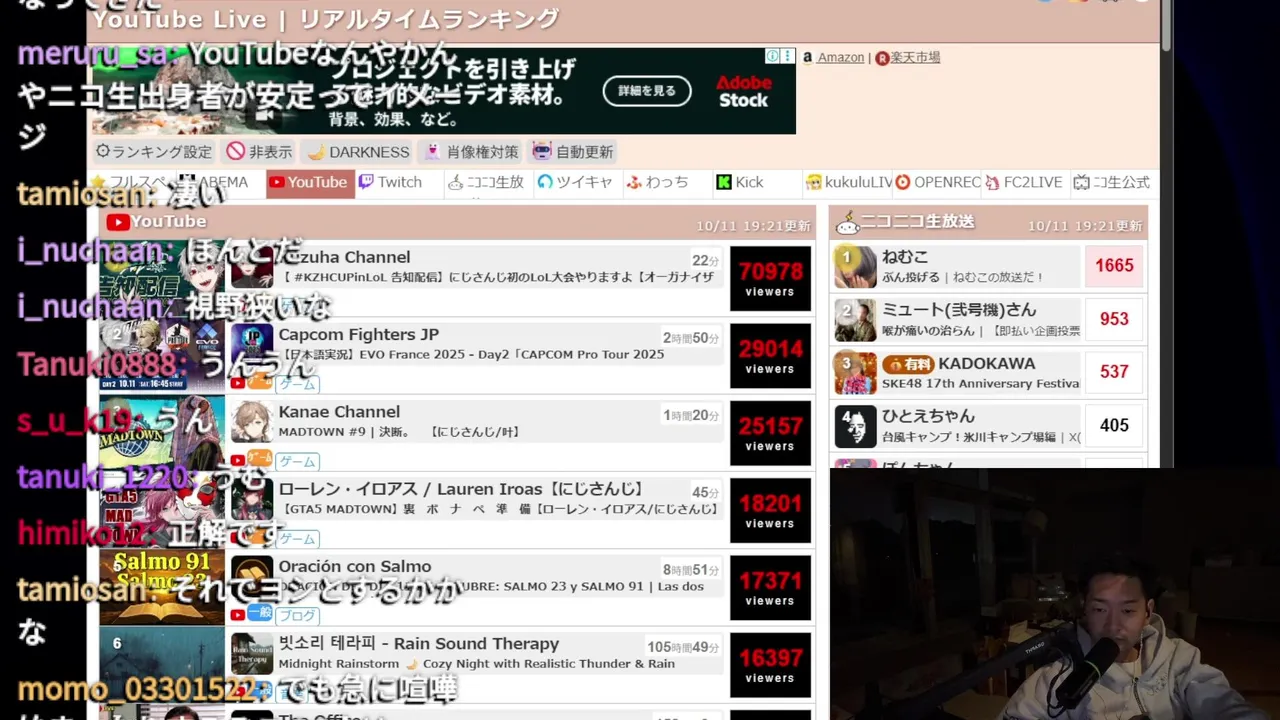The width and height of the screenshot is (1280, 720).
Task: Open the Kanae Channel title link
Action: [x=339, y=411]
